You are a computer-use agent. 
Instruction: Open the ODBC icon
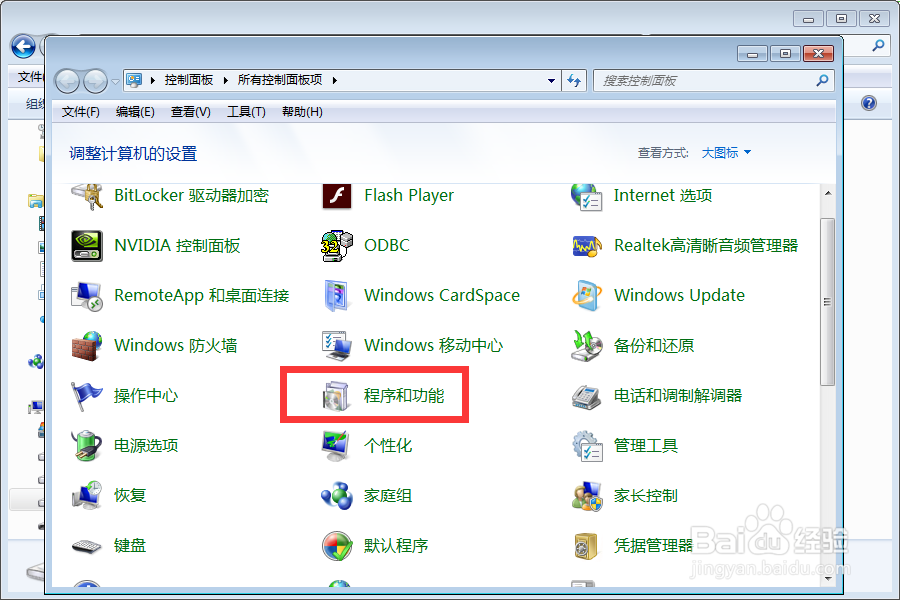pyautogui.click(x=337, y=246)
